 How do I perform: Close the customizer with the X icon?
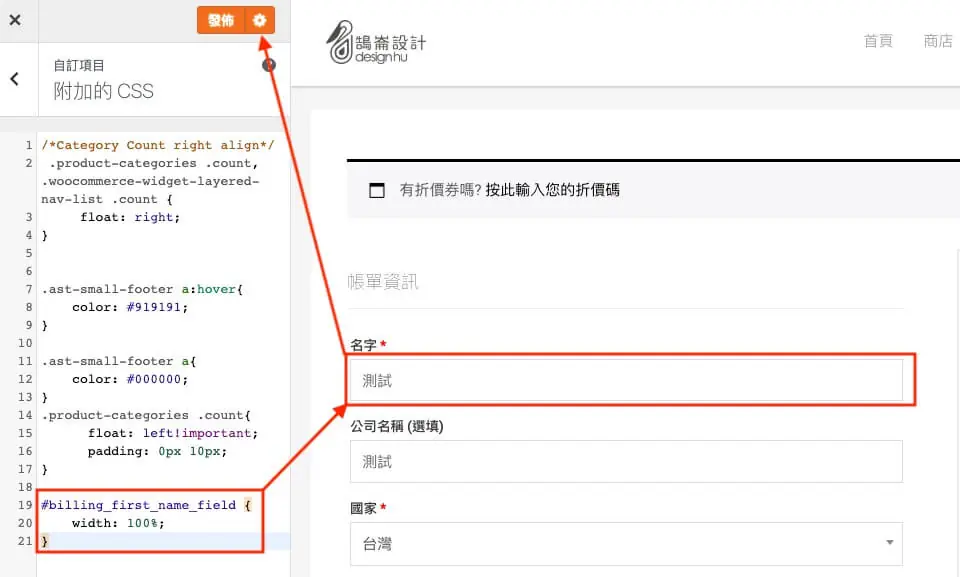[15, 20]
